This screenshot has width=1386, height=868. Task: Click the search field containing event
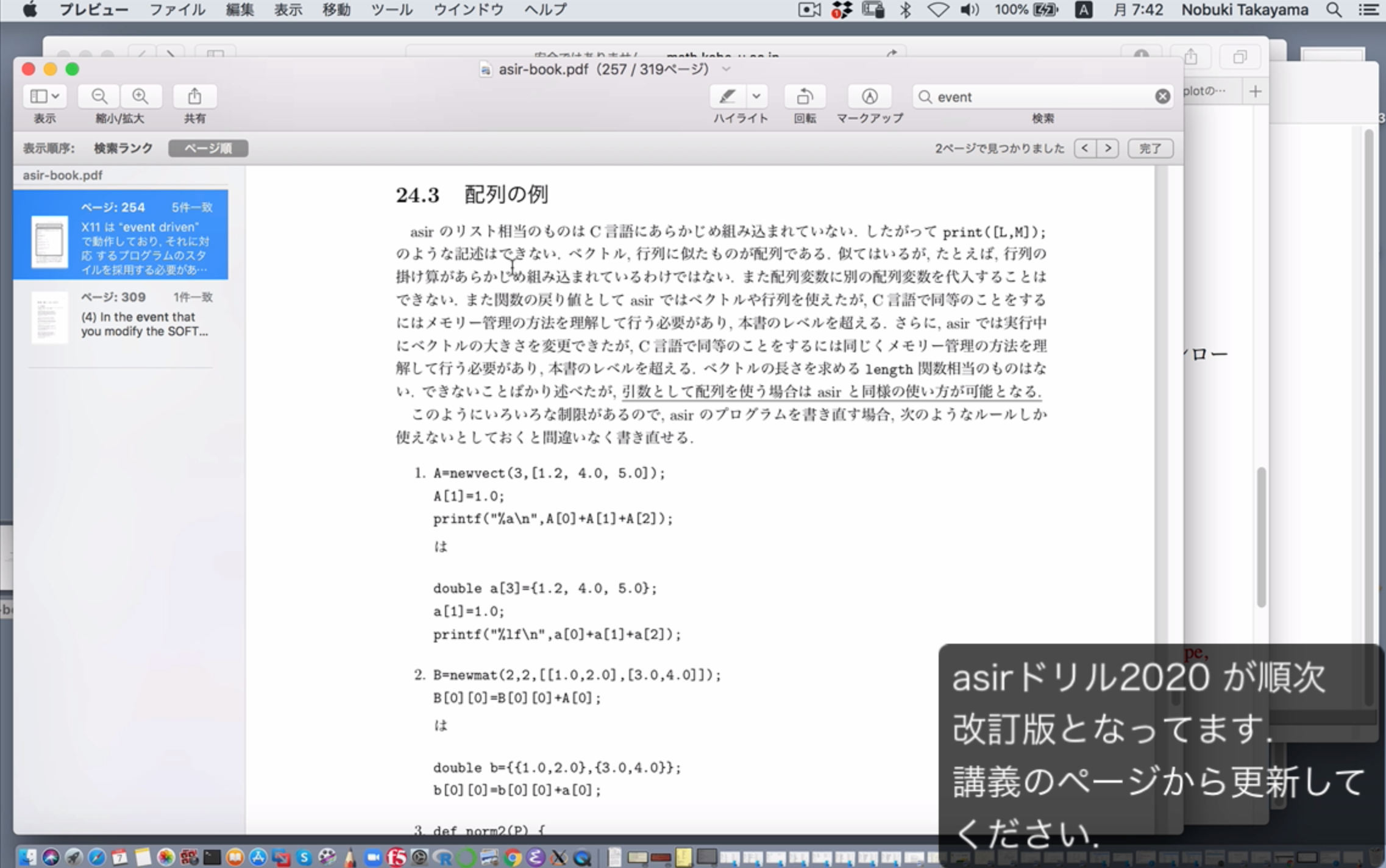pyautogui.click(x=1042, y=97)
